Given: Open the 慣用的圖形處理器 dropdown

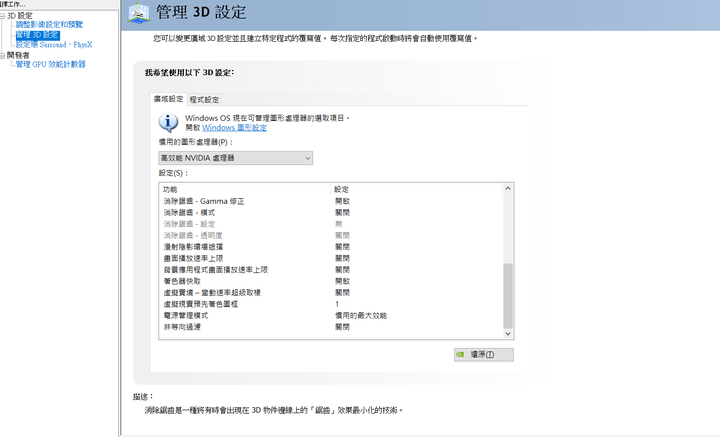Looking at the screenshot, I should 236,158.
